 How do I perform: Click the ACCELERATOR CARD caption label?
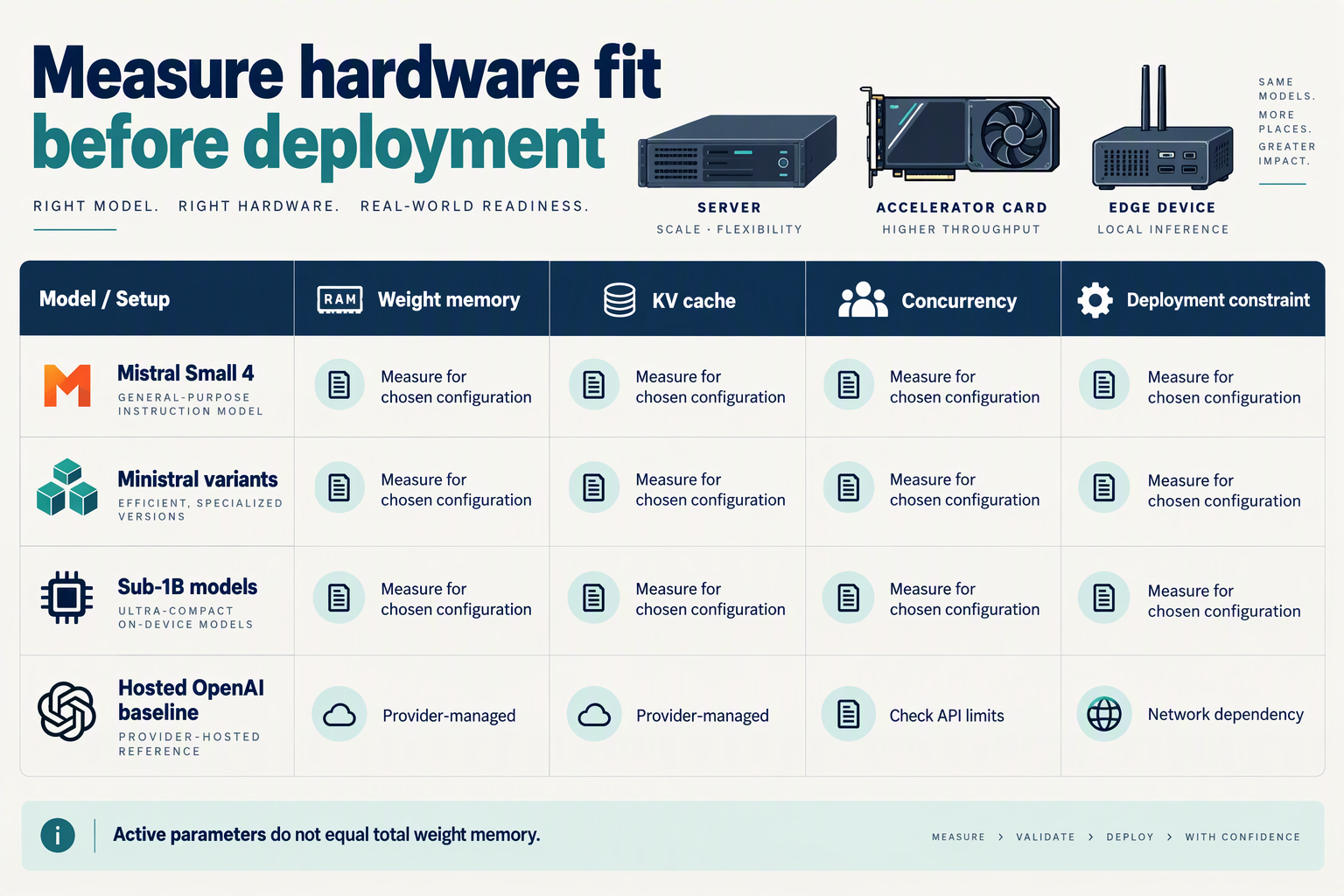click(x=962, y=208)
